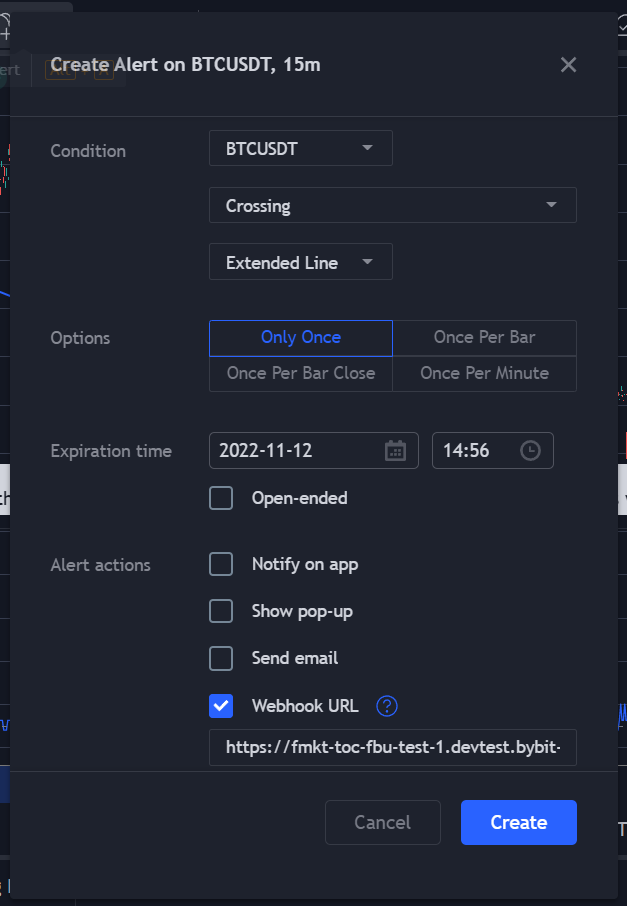Uncheck the Webhook URL checkbox
The width and height of the screenshot is (627, 906).
pyautogui.click(x=221, y=706)
